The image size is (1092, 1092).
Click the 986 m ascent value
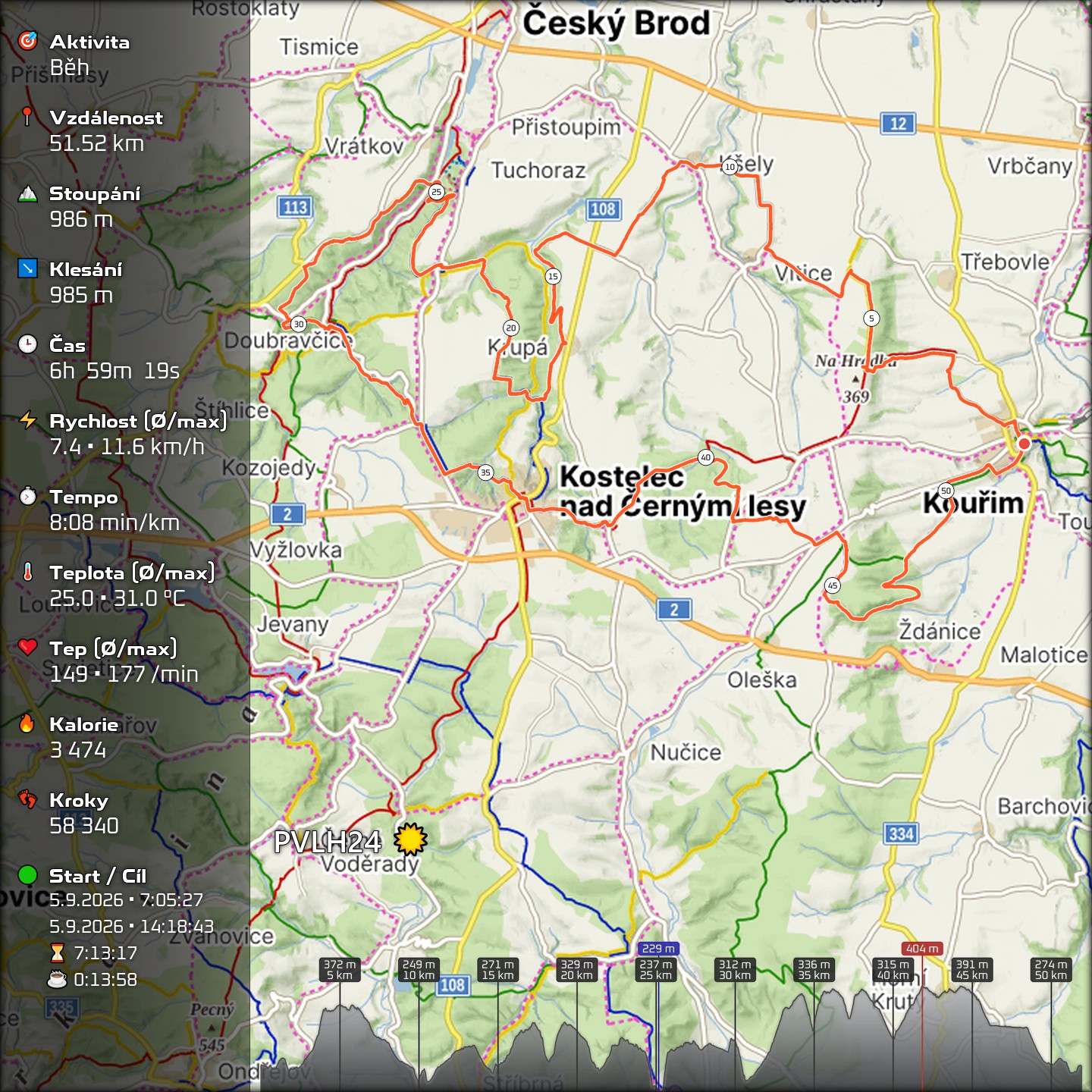81,219
